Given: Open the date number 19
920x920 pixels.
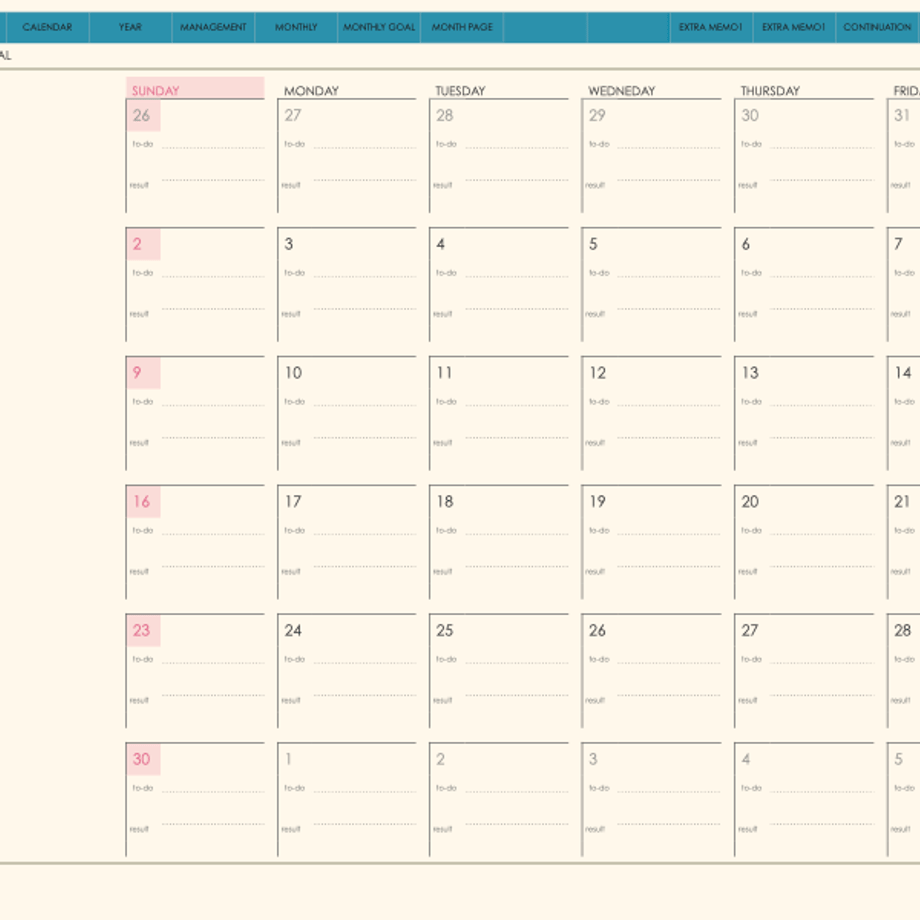Looking at the screenshot, I should coord(597,501).
